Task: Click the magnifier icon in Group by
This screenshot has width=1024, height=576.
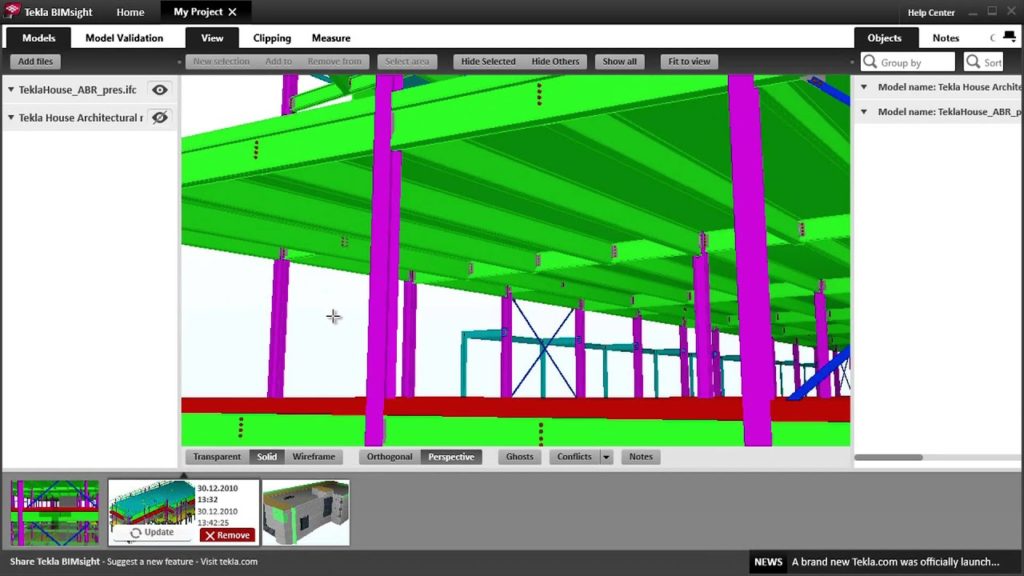Action: click(x=870, y=62)
